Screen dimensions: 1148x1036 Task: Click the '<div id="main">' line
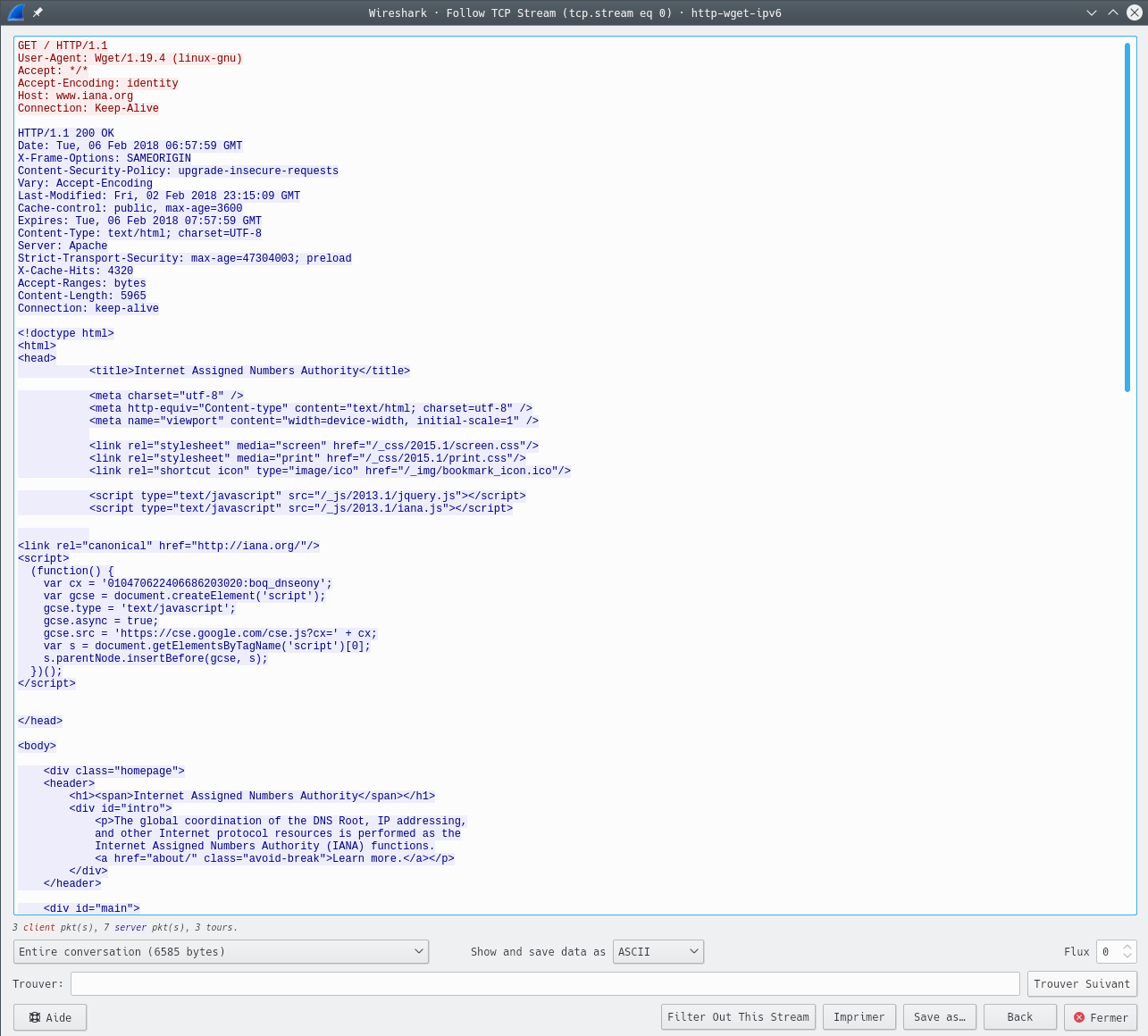coord(92,908)
